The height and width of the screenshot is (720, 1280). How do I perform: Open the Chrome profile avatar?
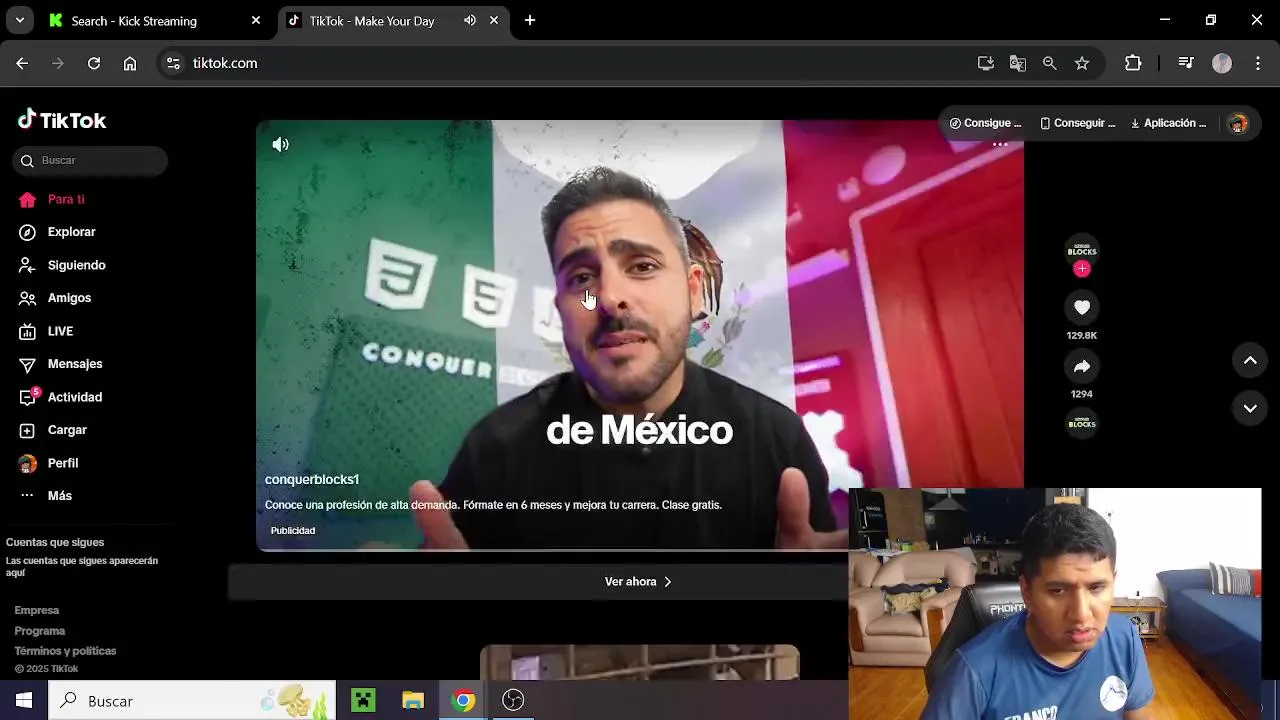click(x=1222, y=63)
